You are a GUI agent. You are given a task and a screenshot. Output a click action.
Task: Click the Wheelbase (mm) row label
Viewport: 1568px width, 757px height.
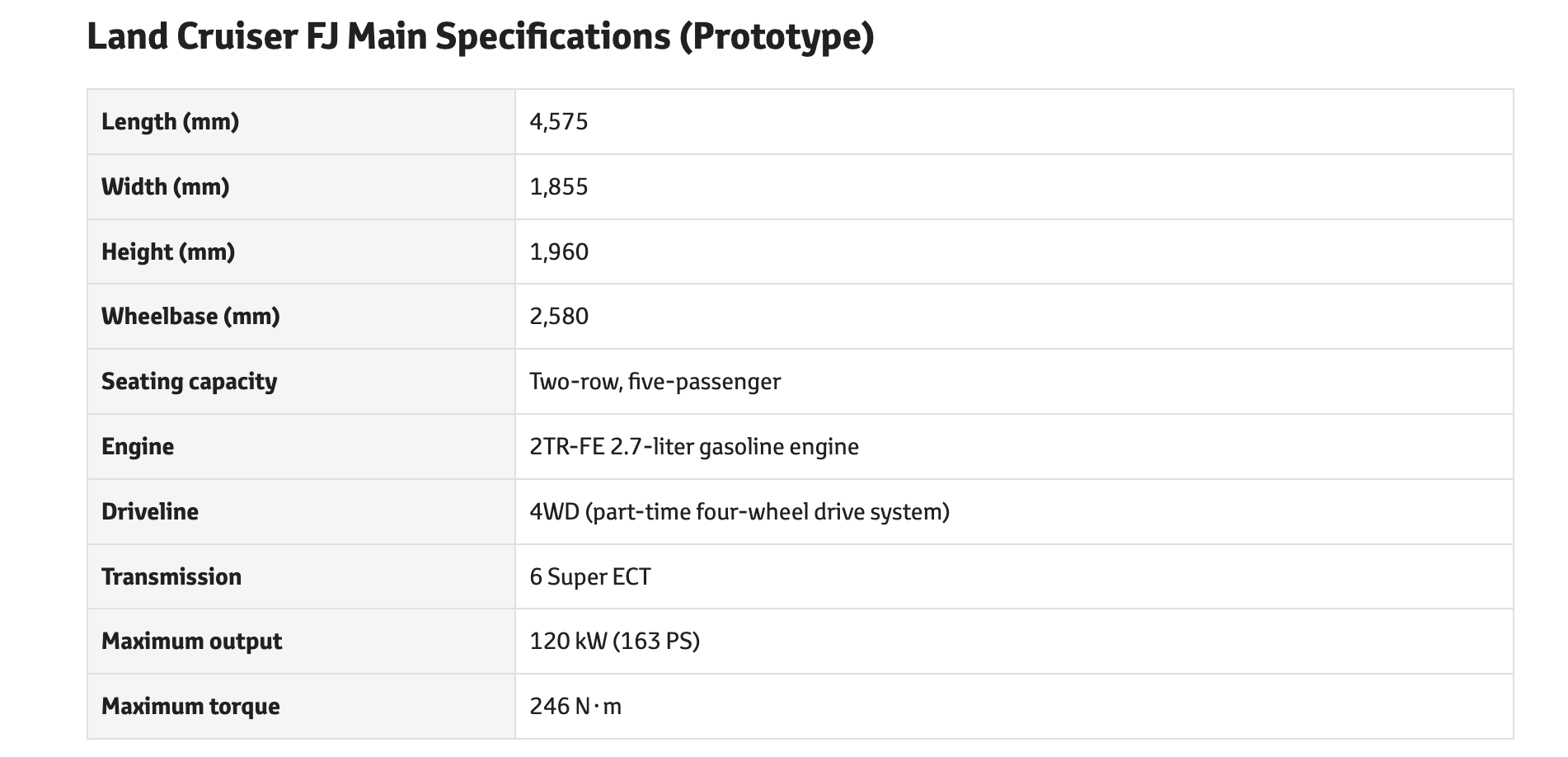pos(190,317)
